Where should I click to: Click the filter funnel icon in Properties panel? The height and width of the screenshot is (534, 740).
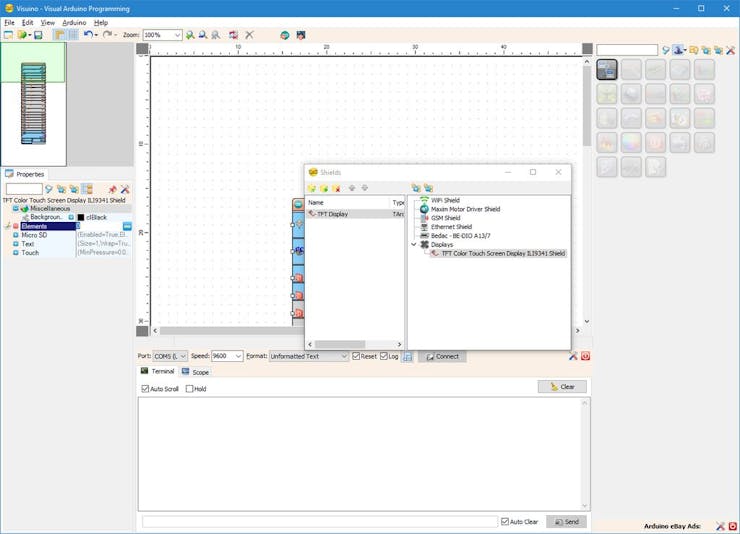coord(49,189)
